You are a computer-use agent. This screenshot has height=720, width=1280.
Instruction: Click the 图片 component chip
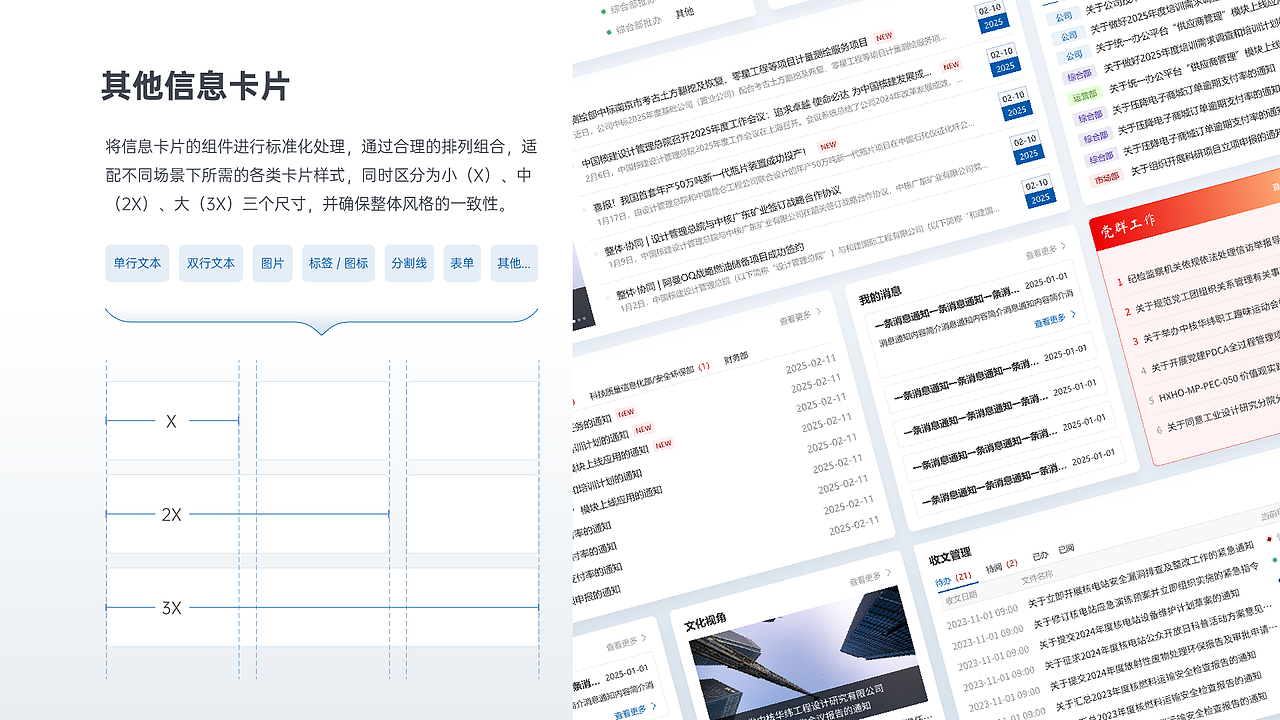(x=272, y=263)
